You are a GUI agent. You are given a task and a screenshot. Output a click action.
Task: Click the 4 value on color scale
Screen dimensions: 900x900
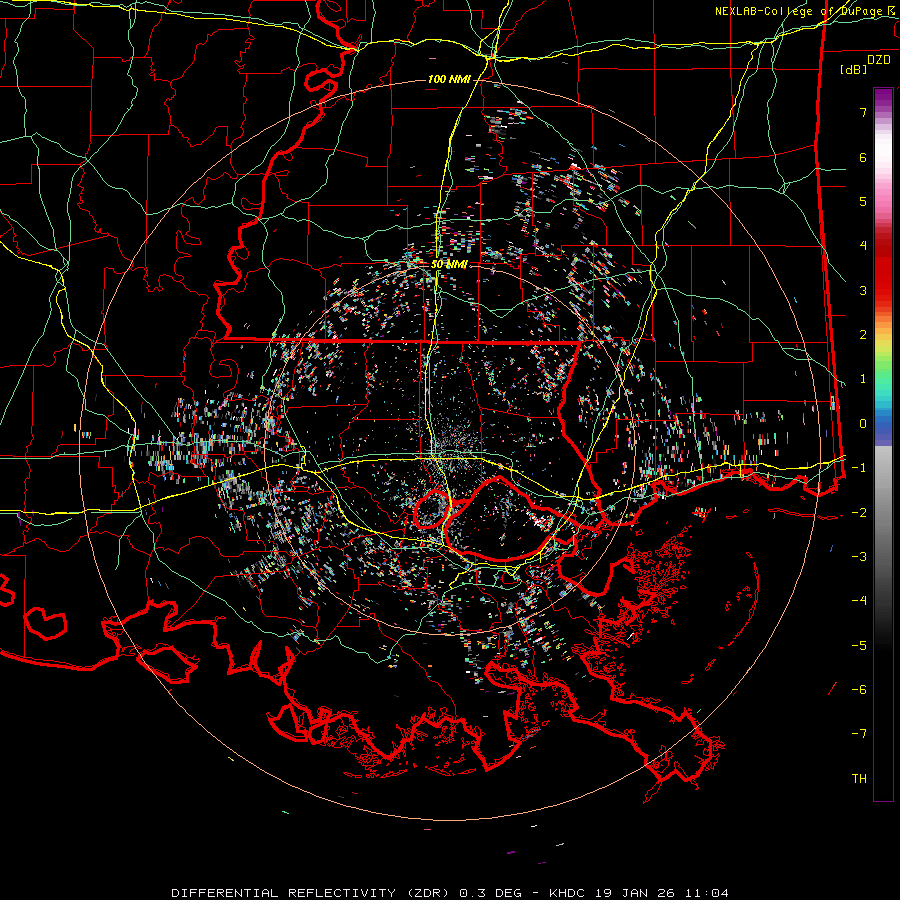(x=863, y=246)
